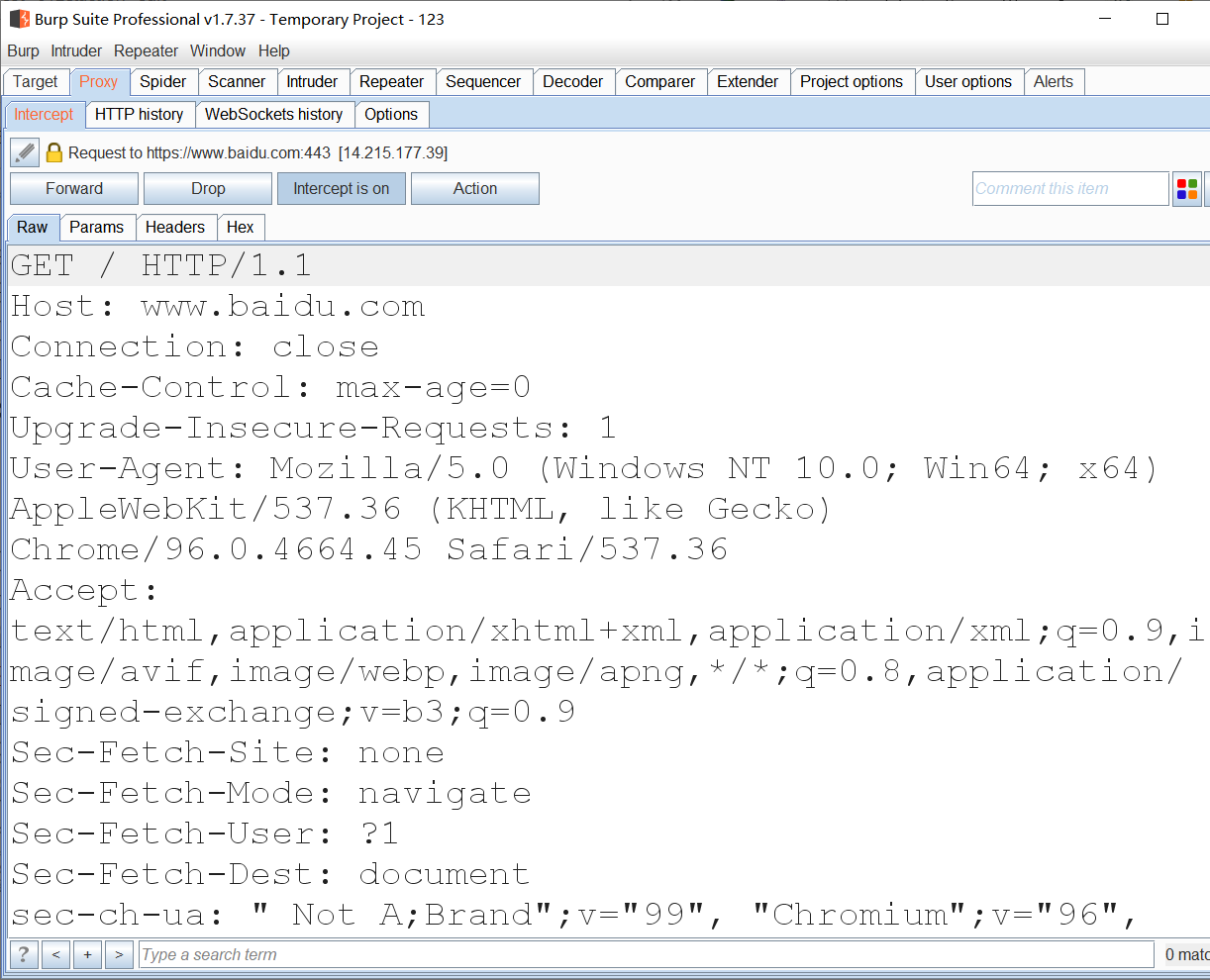Switch to the Sequencer tab
This screenshot has width=1210, height=980.
483,81
